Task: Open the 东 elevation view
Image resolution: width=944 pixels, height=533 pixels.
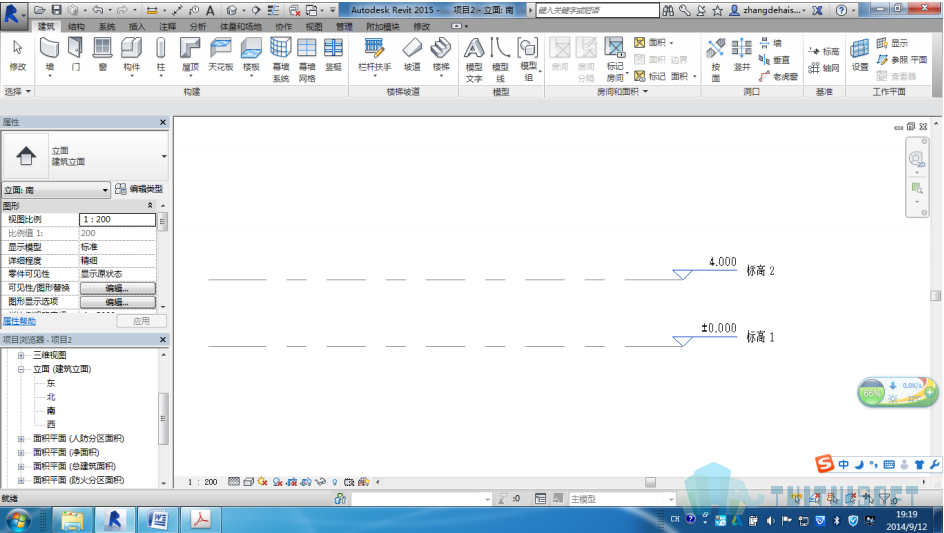Action: click(51, 383)
